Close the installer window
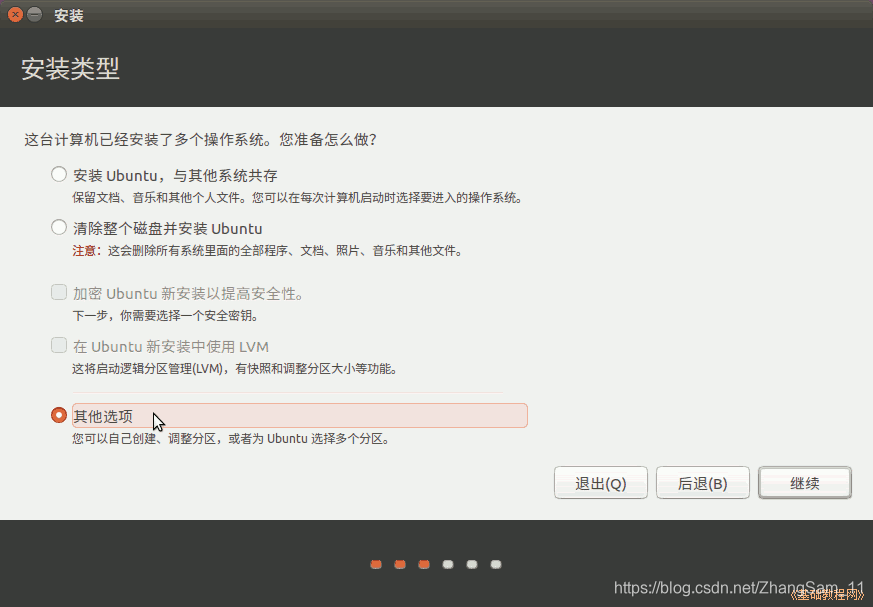The image size is (873, 607). pos(16,14)
